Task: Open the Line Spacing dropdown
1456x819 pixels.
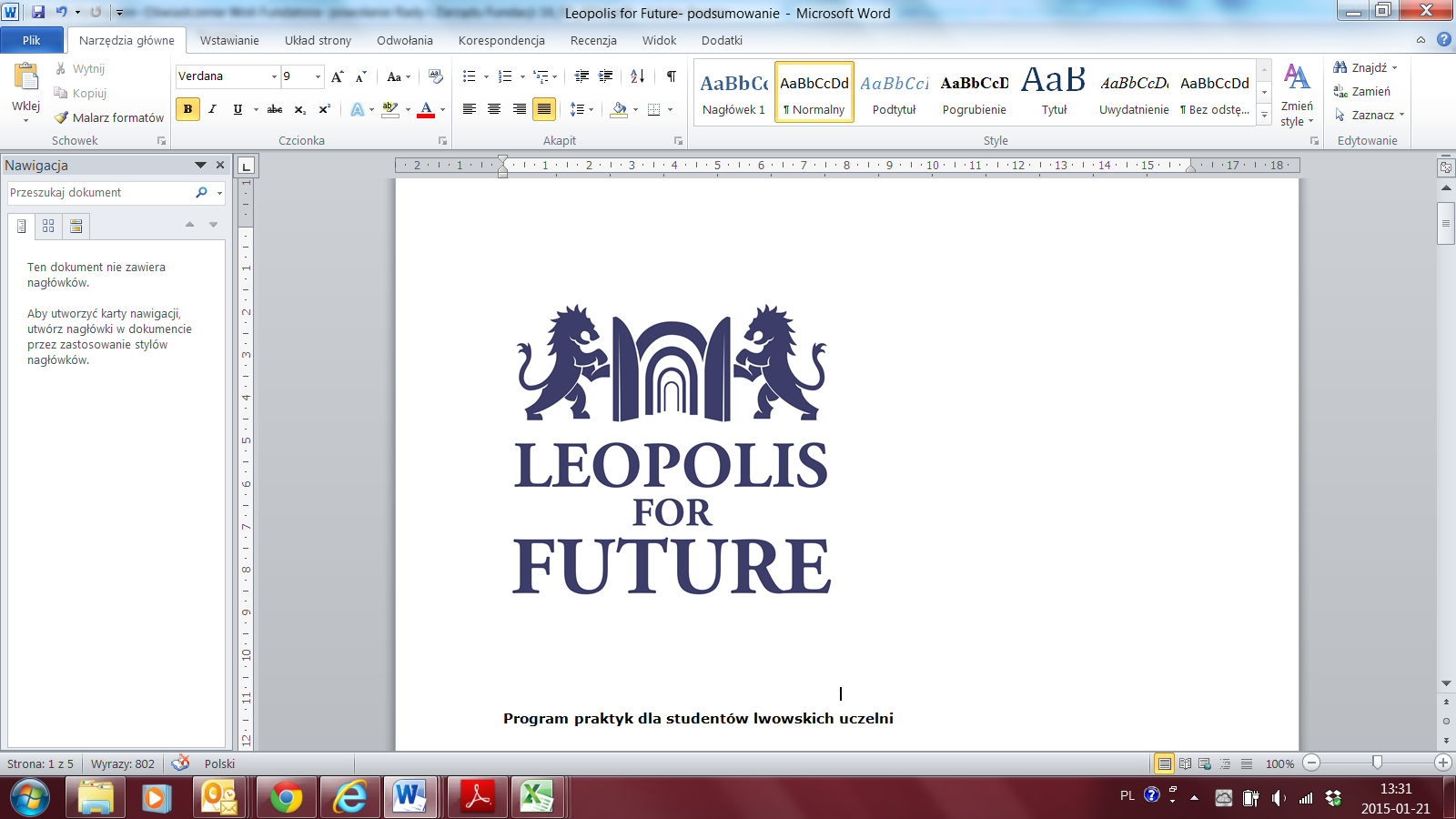Action: click(x=581, y=109)
